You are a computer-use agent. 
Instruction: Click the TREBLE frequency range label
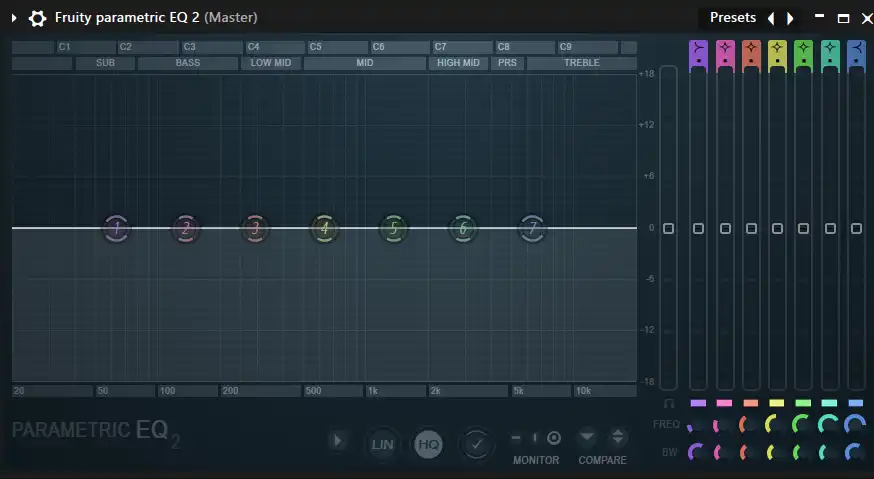[581, 63]
